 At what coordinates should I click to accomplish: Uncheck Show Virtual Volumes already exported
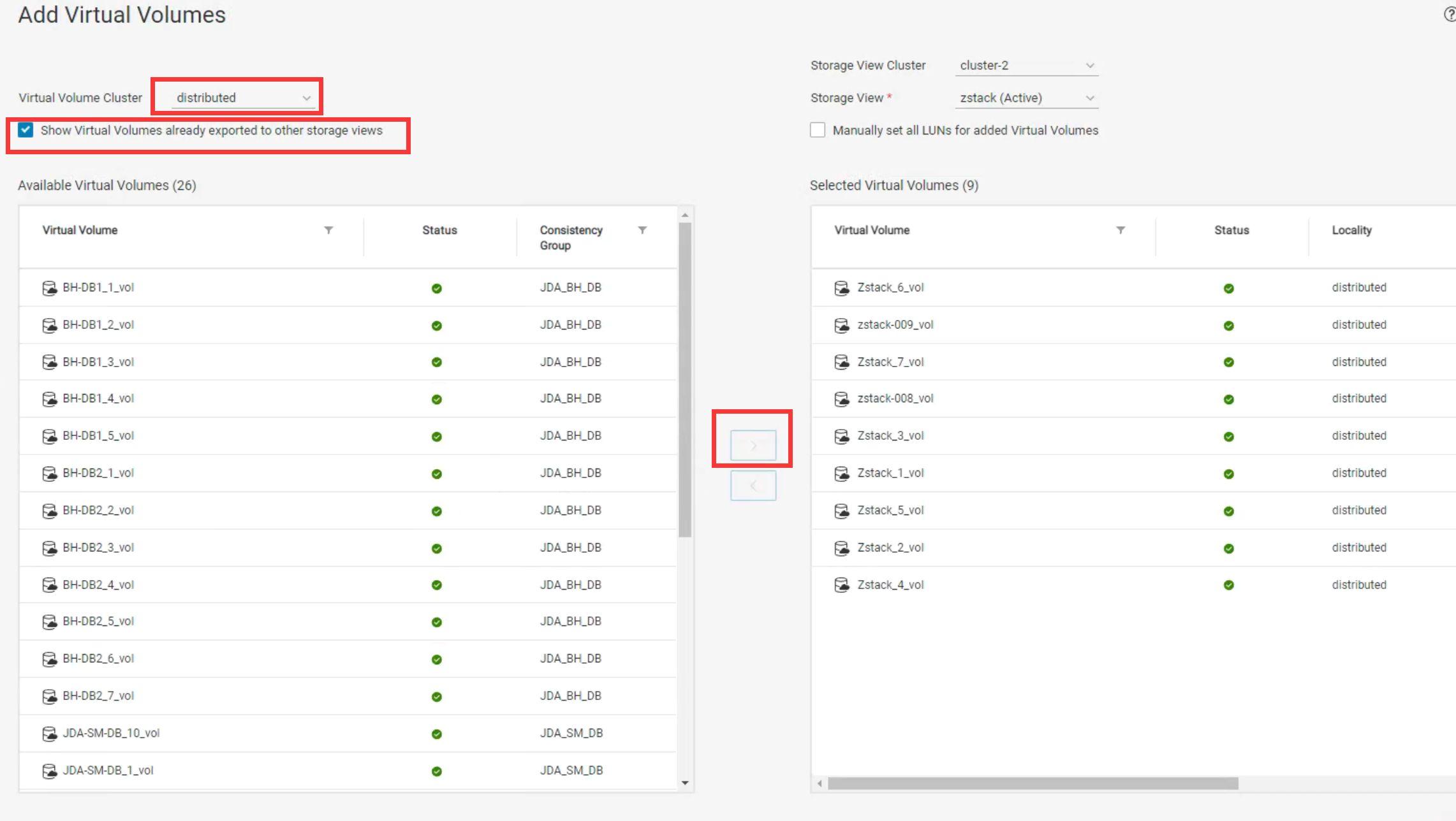click(26, 130)
